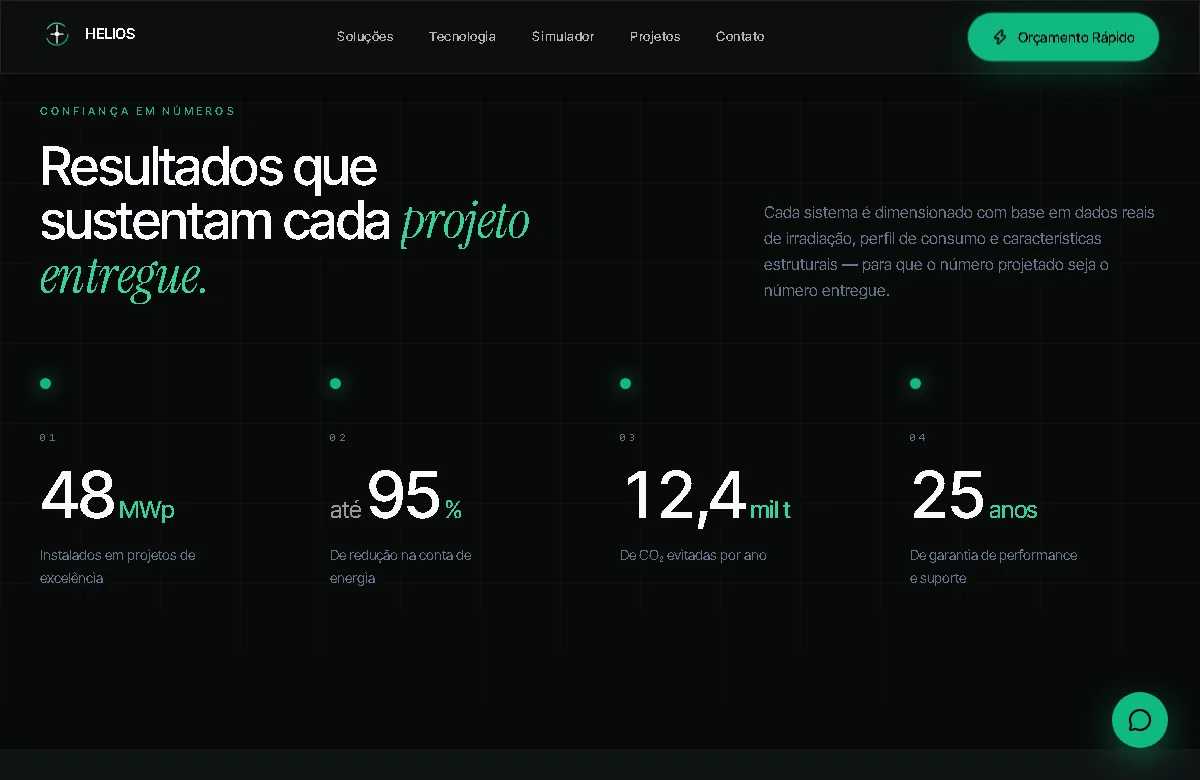This screenshot has width=1200, height=780.
Task: Click the '03' index number
Action: point(627,438)
